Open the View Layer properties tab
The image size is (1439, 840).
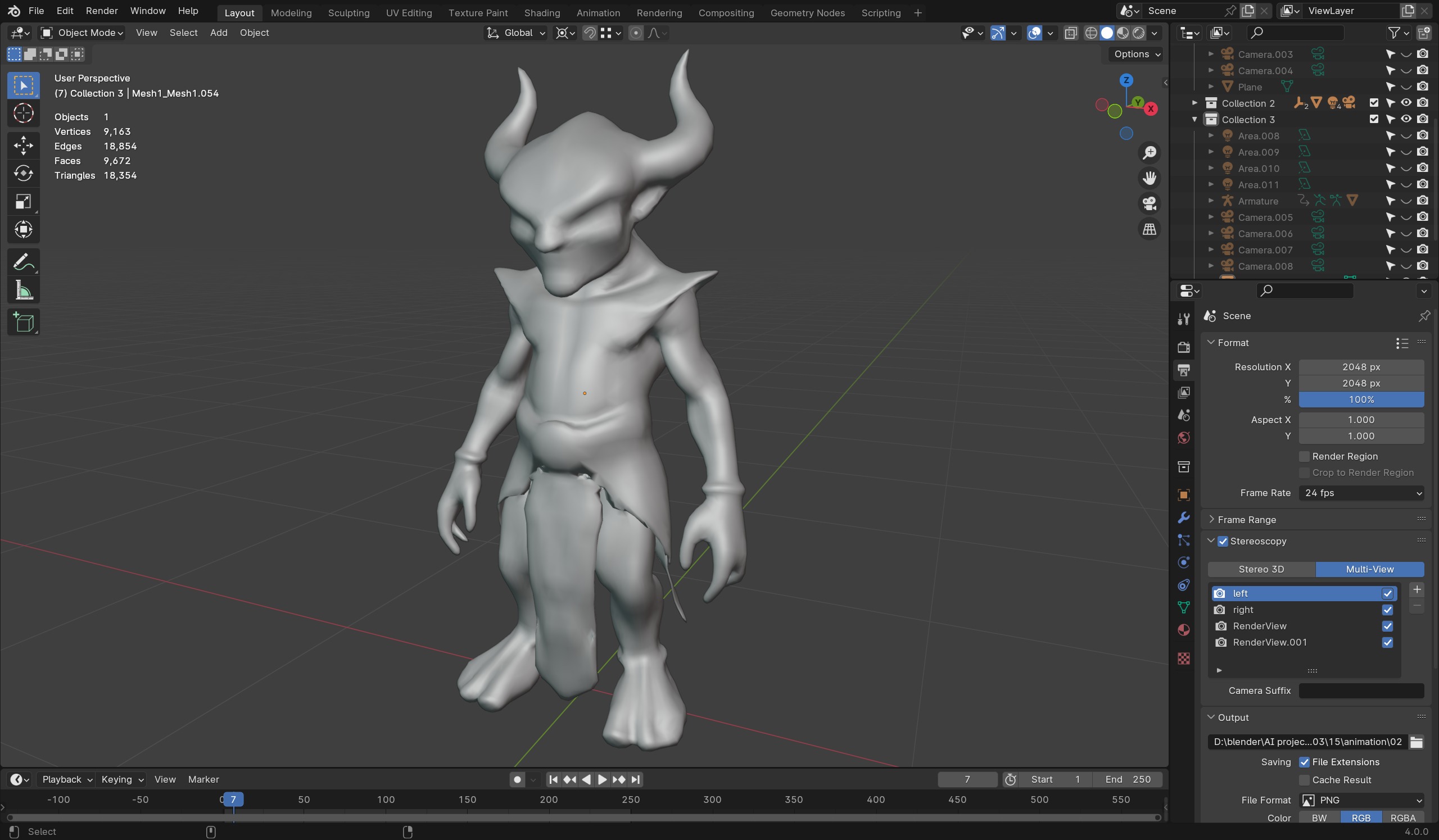point(1184,393)
